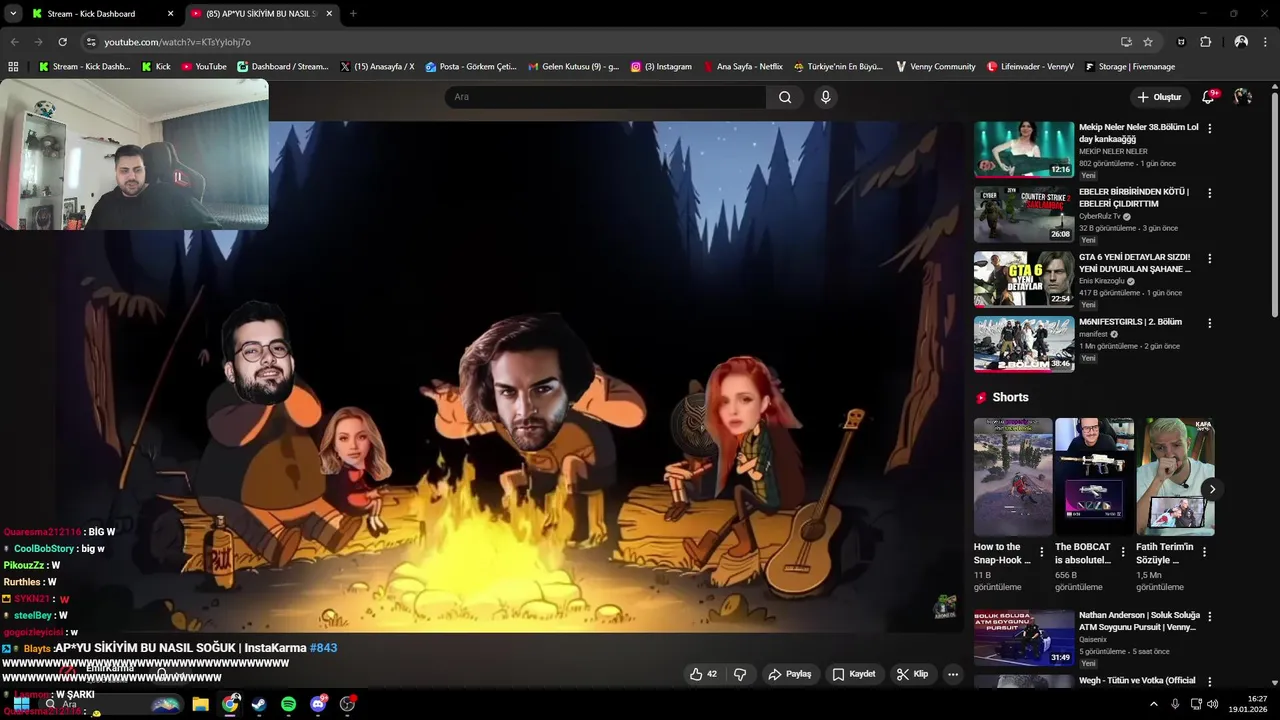
Task: Open GTA 6 YENİ DETAYLAR thumbnail
Action: 1024,279
